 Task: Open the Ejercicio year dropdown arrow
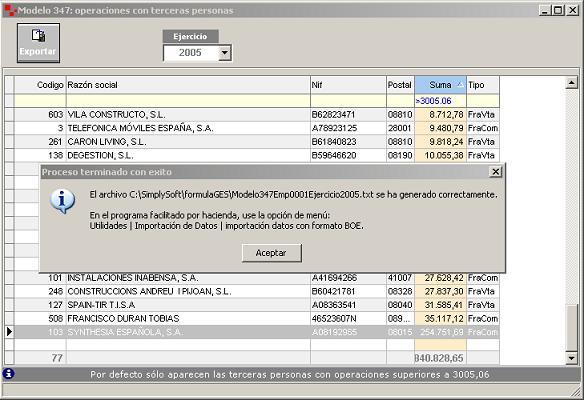[x=224, y=53]
